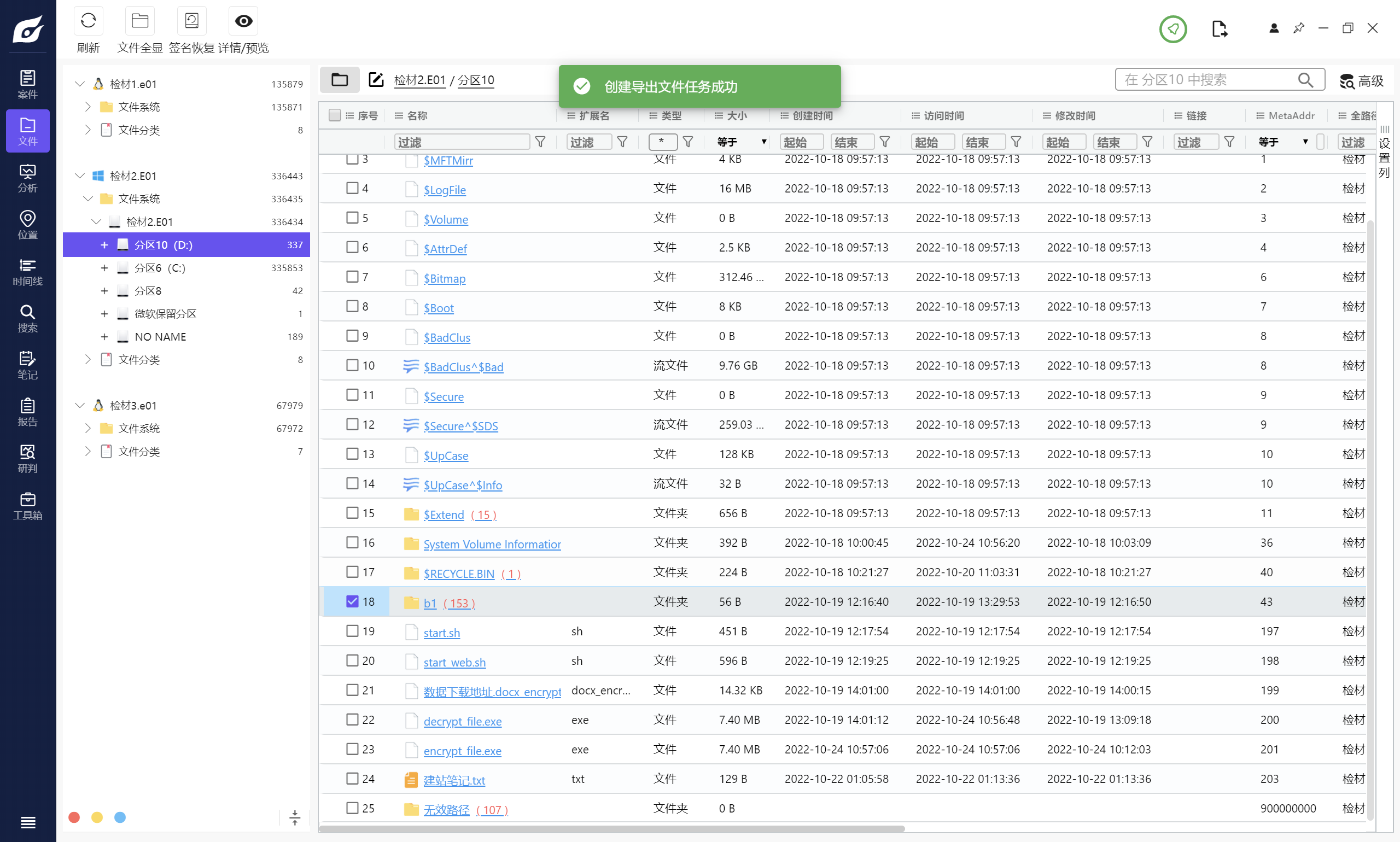This screenshot has height=842, width=1400.
Task: Click 检材2.E01 in the breadcrumb path
Action: 419,80
